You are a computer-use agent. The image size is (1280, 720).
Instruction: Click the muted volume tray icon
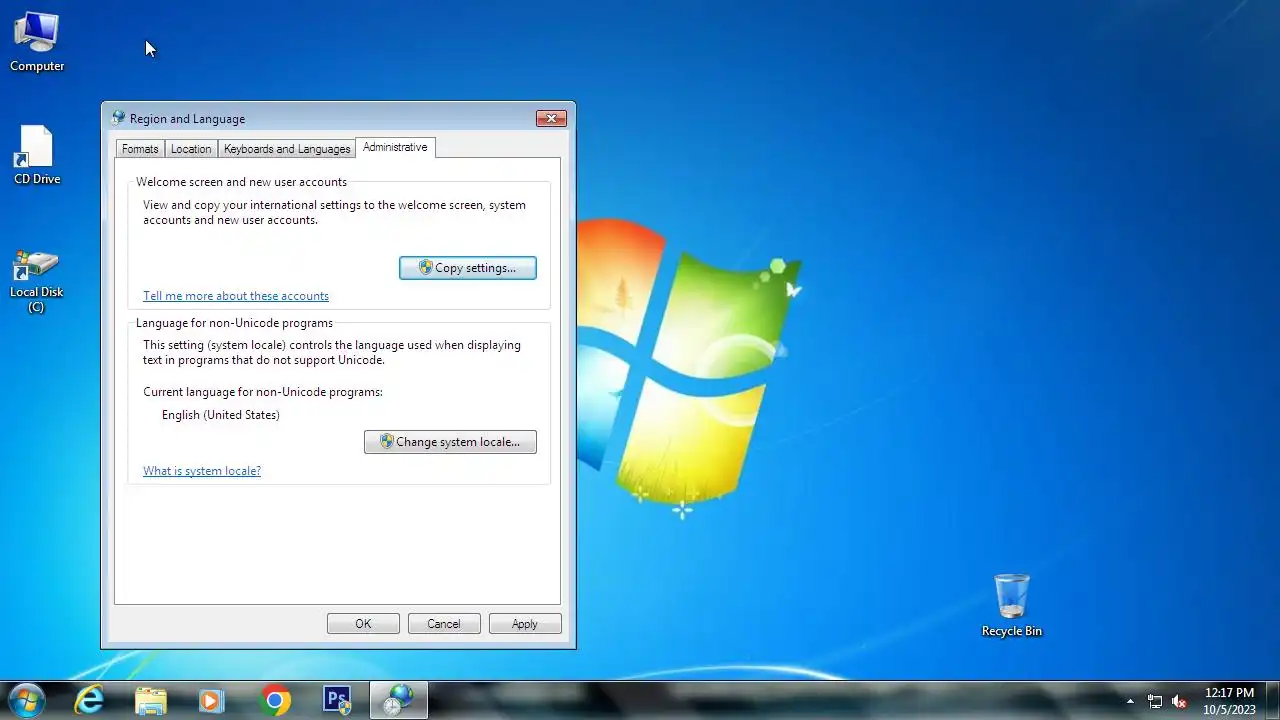tap(1180, 701)
